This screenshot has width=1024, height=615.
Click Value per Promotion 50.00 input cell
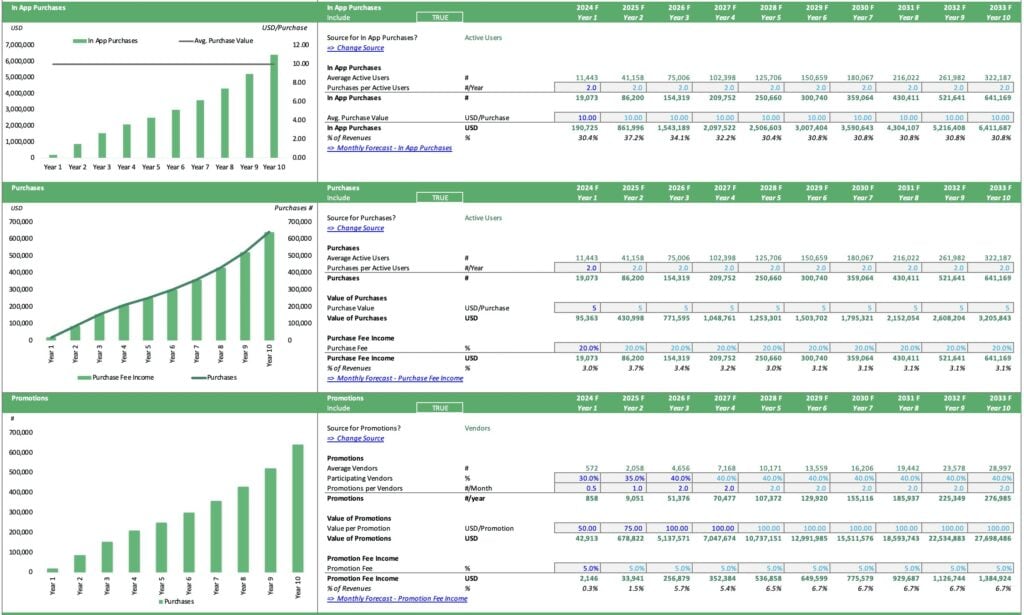click(x=577, y=528)
